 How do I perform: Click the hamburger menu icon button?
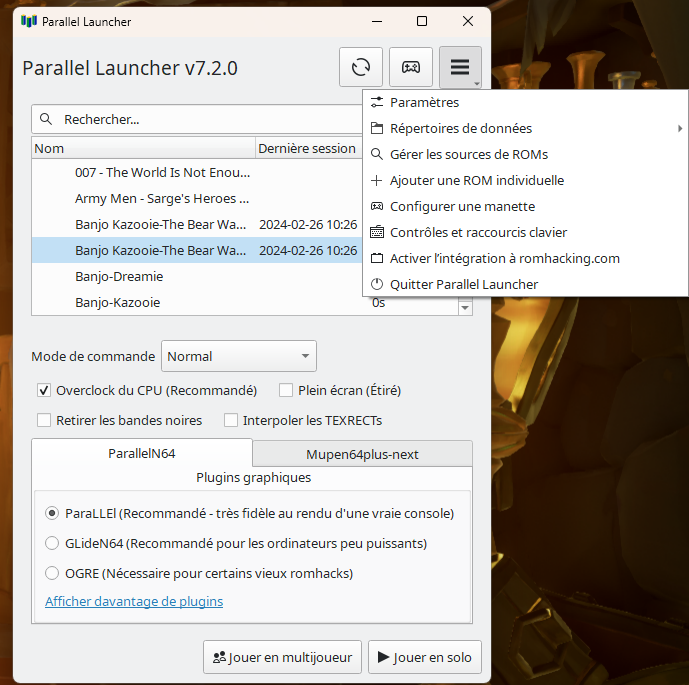click(x=460, y=67)
